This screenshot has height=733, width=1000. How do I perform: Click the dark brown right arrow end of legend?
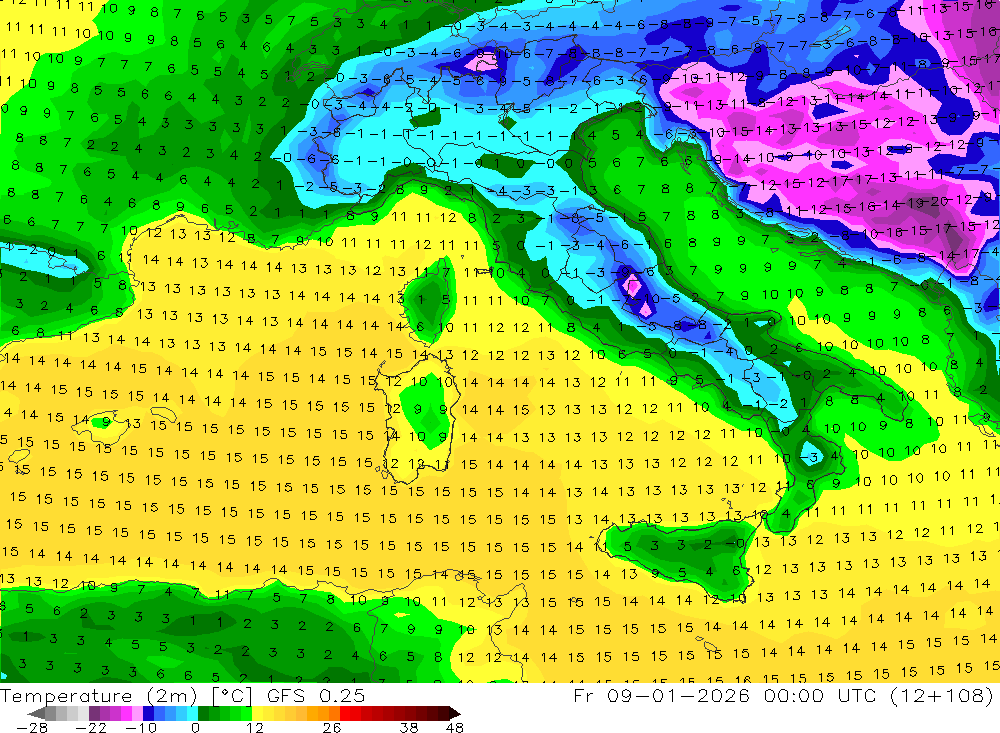(x=455, y=713)
